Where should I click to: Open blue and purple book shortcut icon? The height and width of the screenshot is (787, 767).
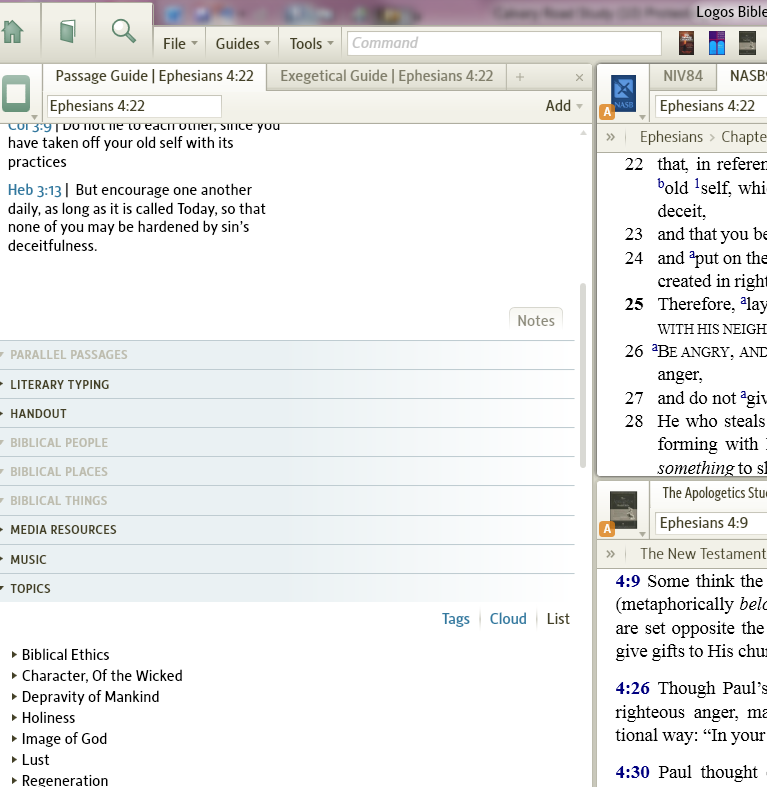[717, 43]
